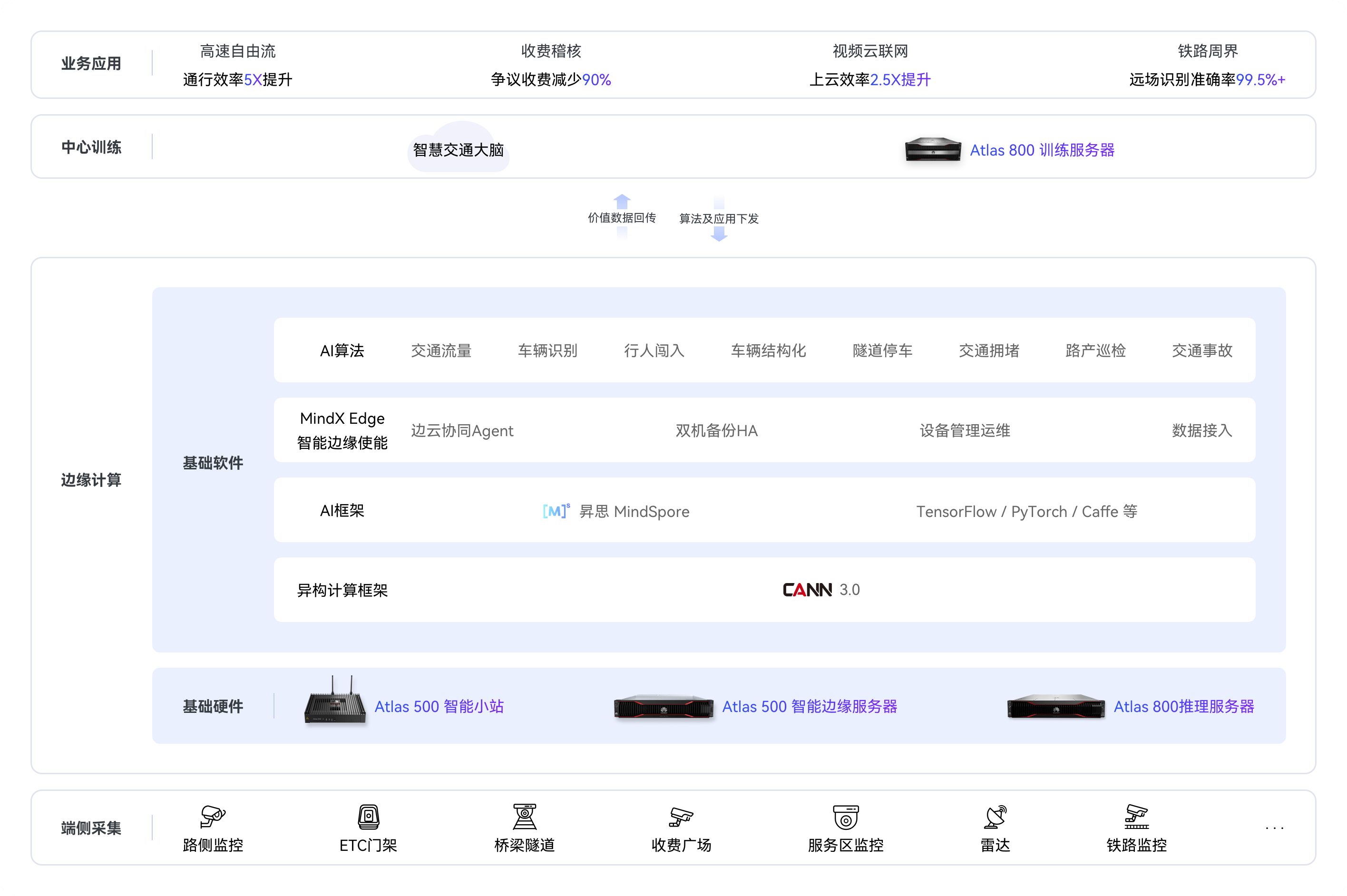This screenshot has height=896, width=1347.
Task: Click the 路产巡检 algorithm item
Action: pos(1095,351)
